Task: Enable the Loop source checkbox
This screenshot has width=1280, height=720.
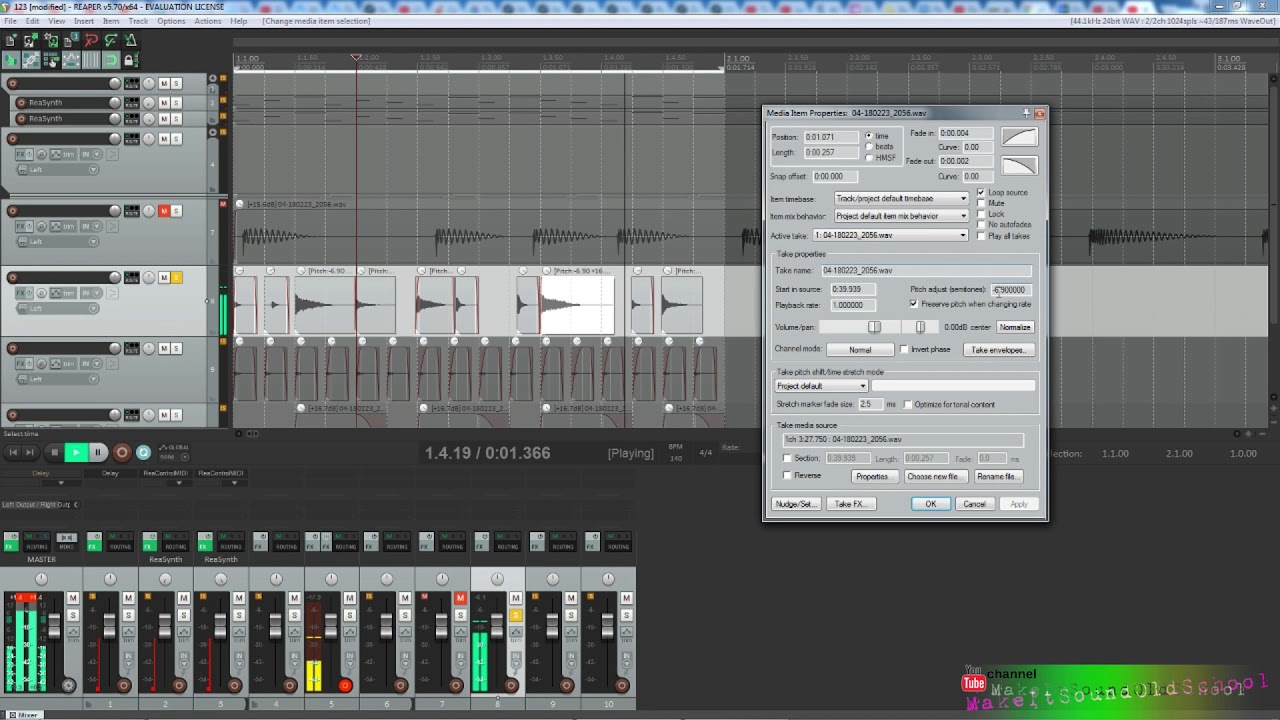Action: pos(981,193)
